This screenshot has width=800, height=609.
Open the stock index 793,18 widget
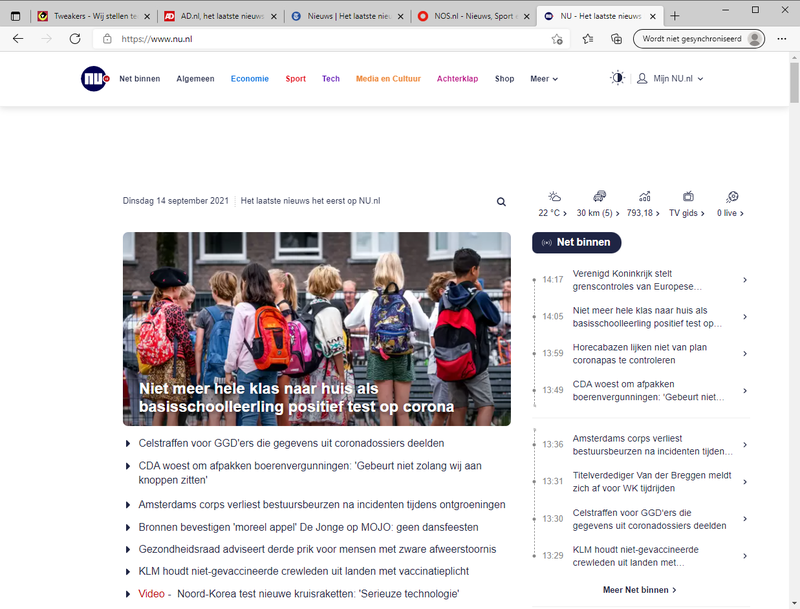(x=643, y=205)
